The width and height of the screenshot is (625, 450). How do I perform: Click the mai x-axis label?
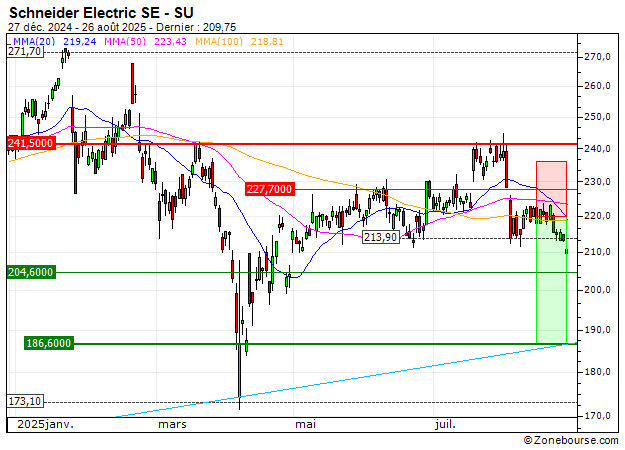(x=305, y=424)
